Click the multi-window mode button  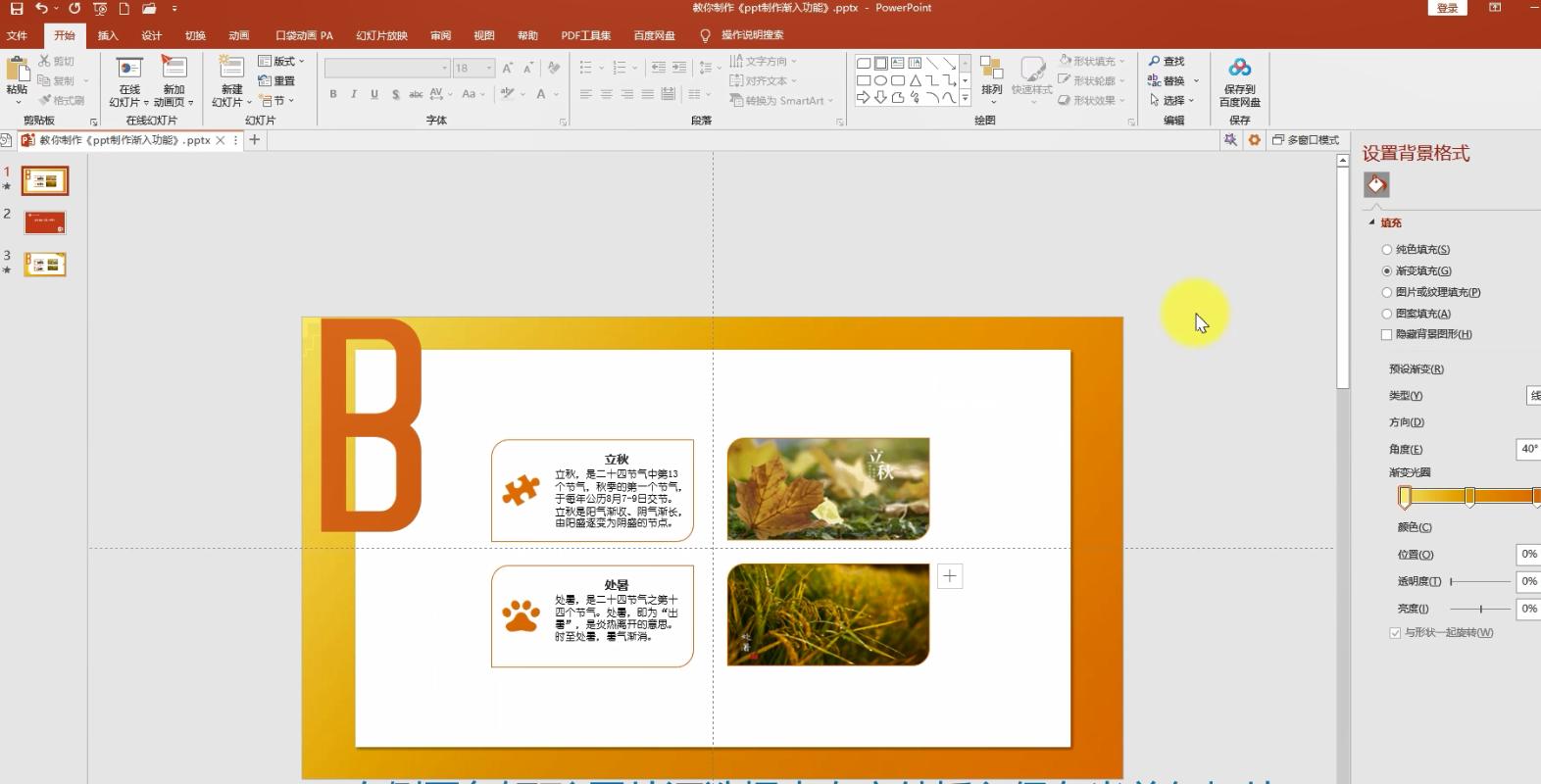tap(1305, 140)
